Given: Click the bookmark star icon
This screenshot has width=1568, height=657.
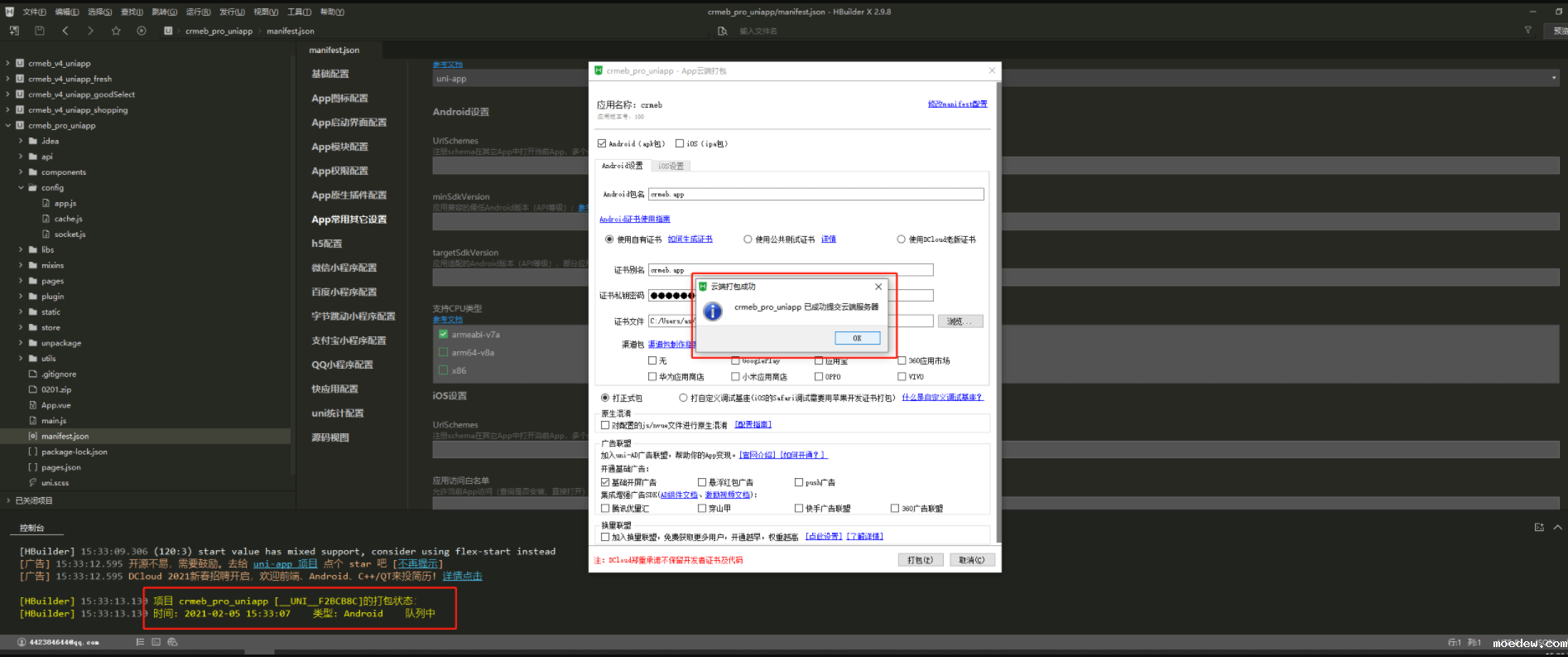Looking at the screenshot, I should tap(116, 31).
